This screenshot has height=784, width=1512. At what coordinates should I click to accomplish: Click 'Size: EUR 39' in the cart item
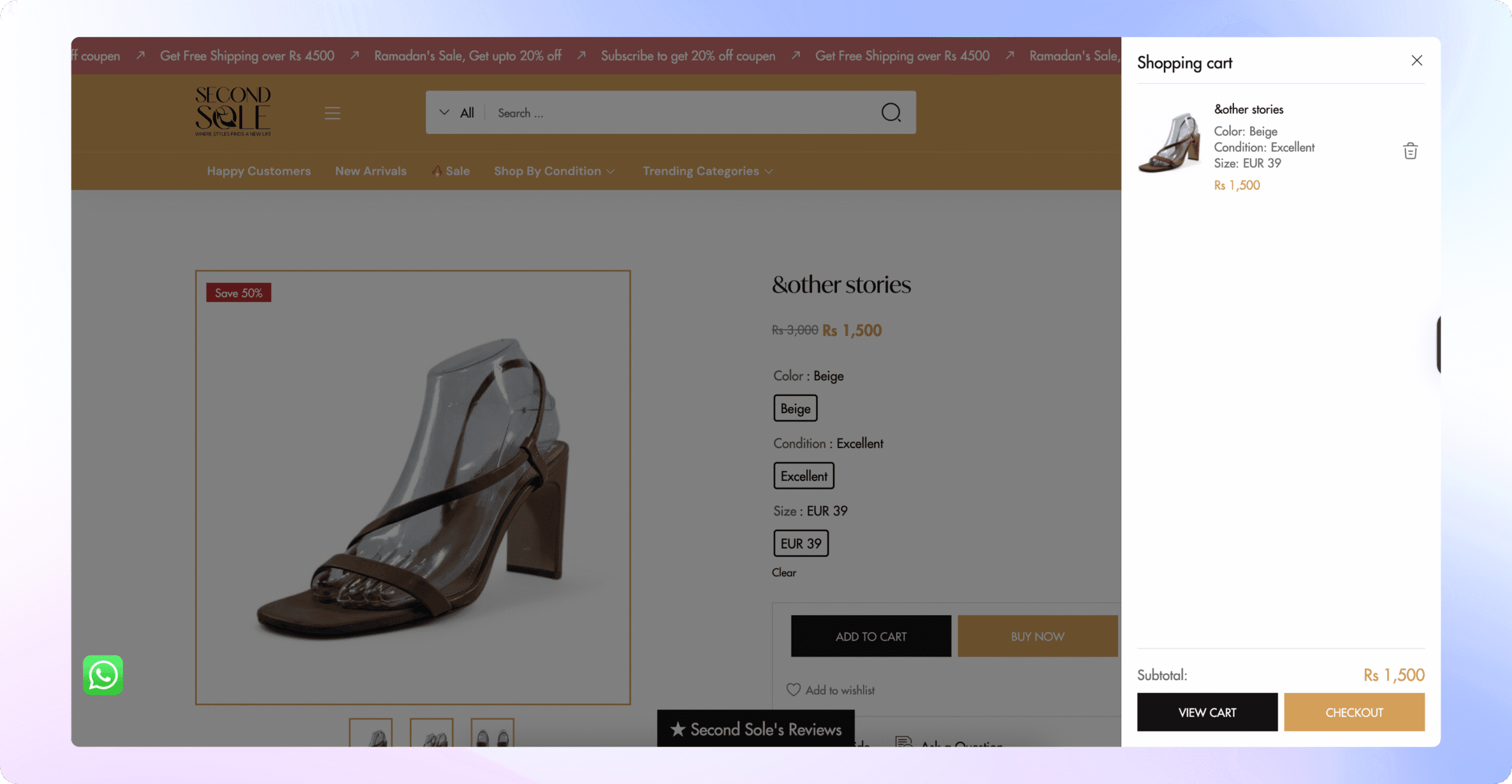pos(1247,163)
